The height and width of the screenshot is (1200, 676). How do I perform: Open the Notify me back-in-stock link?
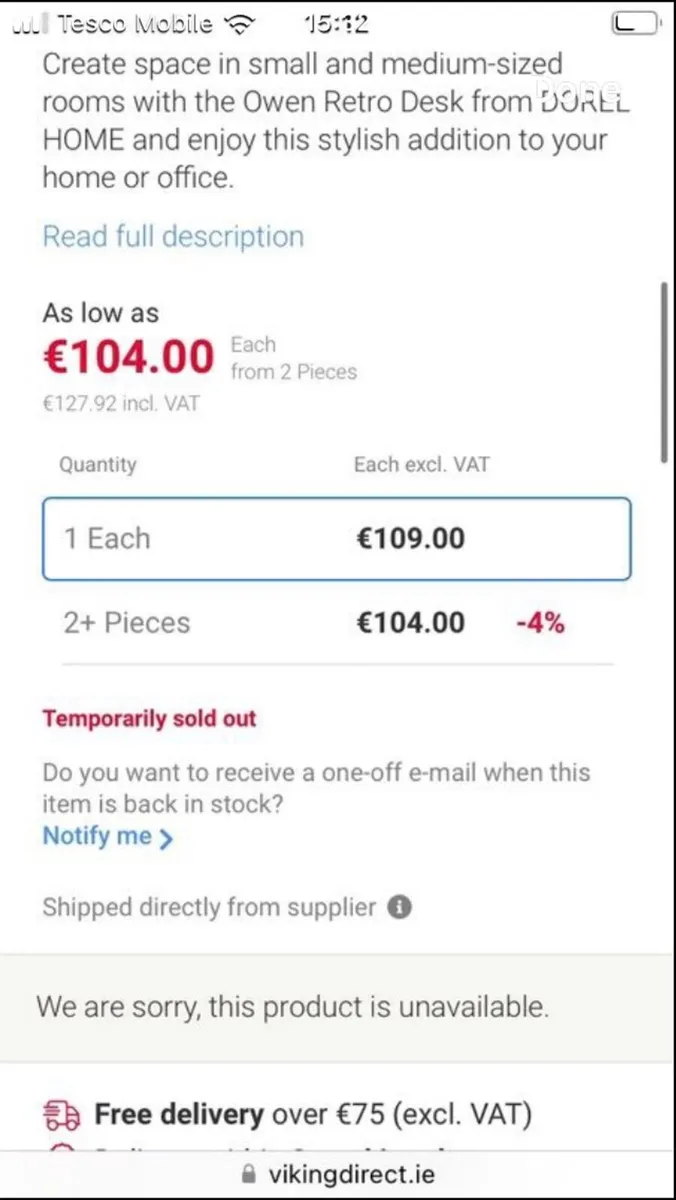pyautogui.click(x=97, y=836)
